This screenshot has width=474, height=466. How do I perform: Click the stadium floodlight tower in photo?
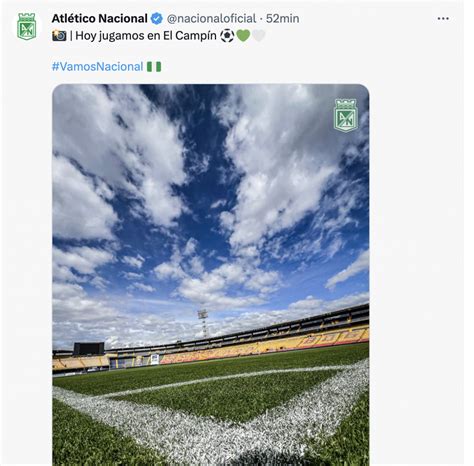coord(203,323)
